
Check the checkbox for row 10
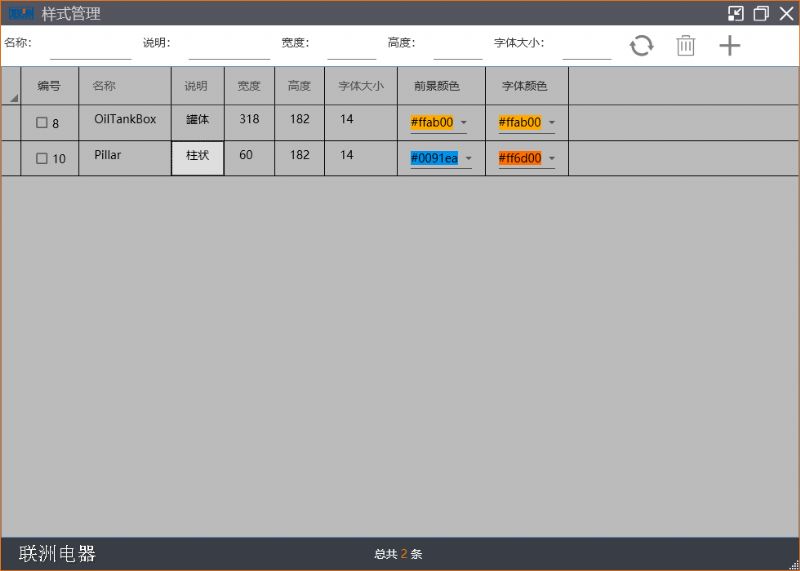(42, 158)
